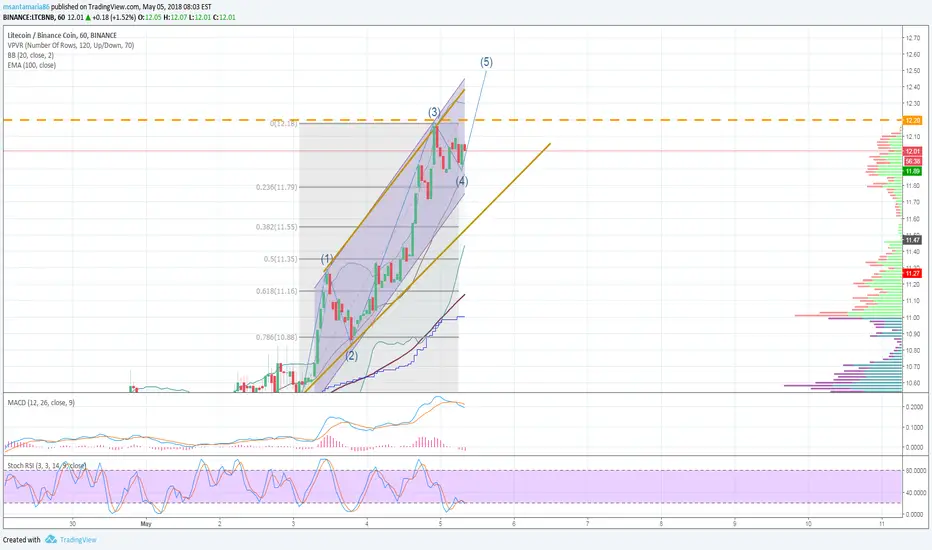Click the 0.2000 MACD scale value

tap(915, 407)
